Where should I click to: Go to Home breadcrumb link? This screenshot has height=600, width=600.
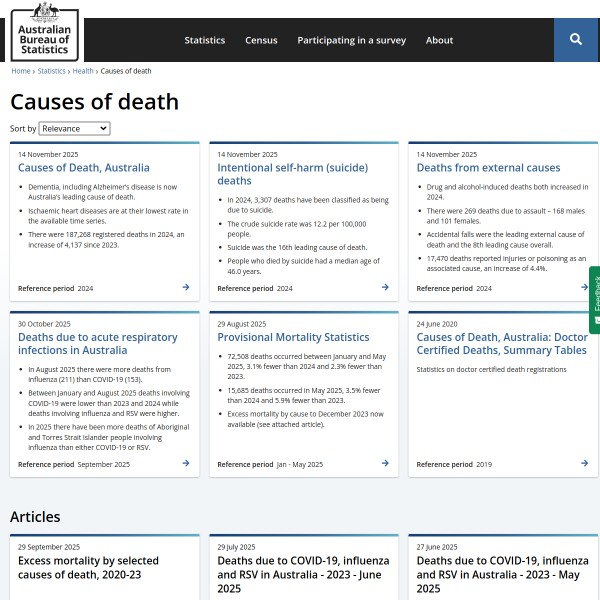tap(20, 71)
